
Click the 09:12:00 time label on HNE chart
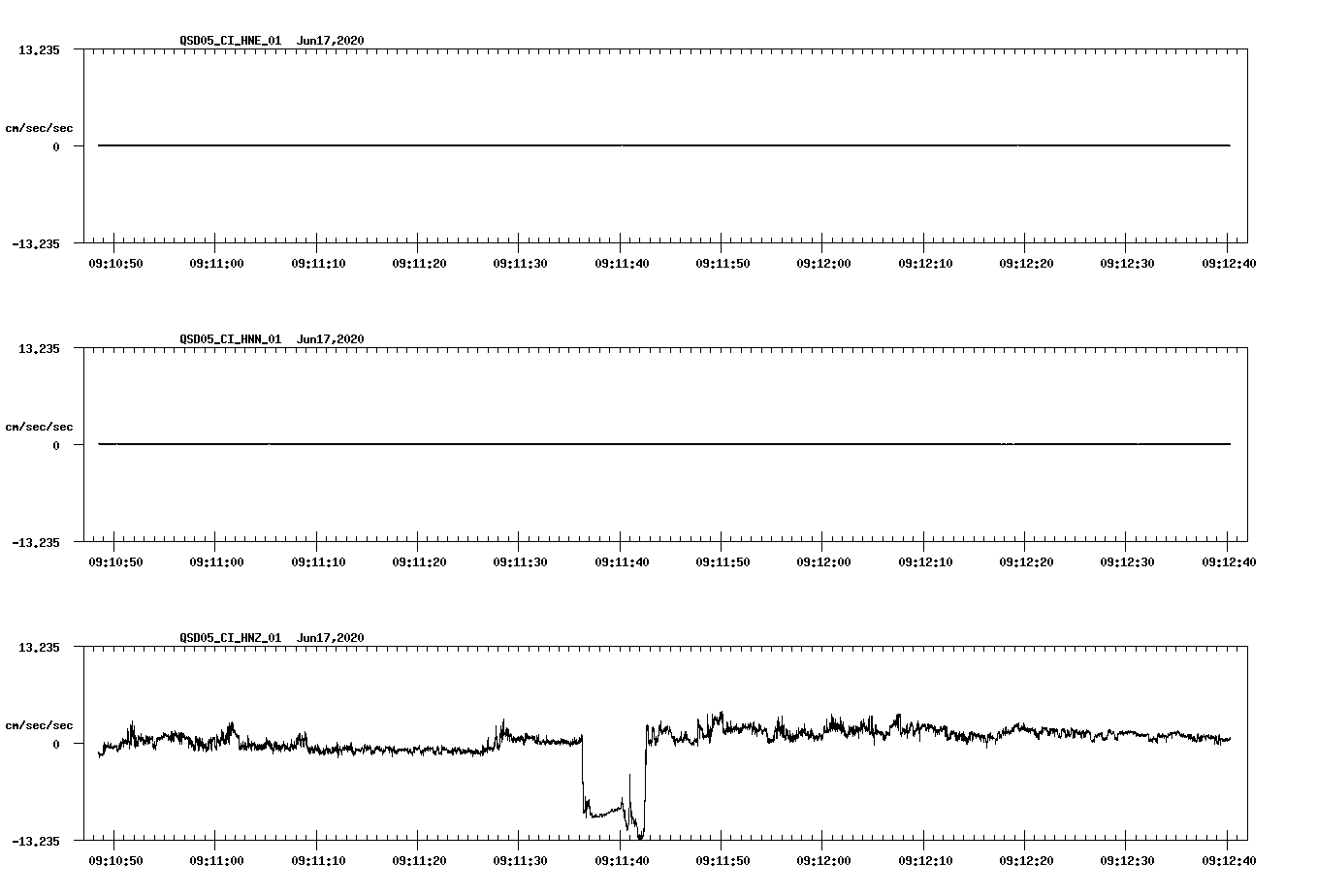823,263
